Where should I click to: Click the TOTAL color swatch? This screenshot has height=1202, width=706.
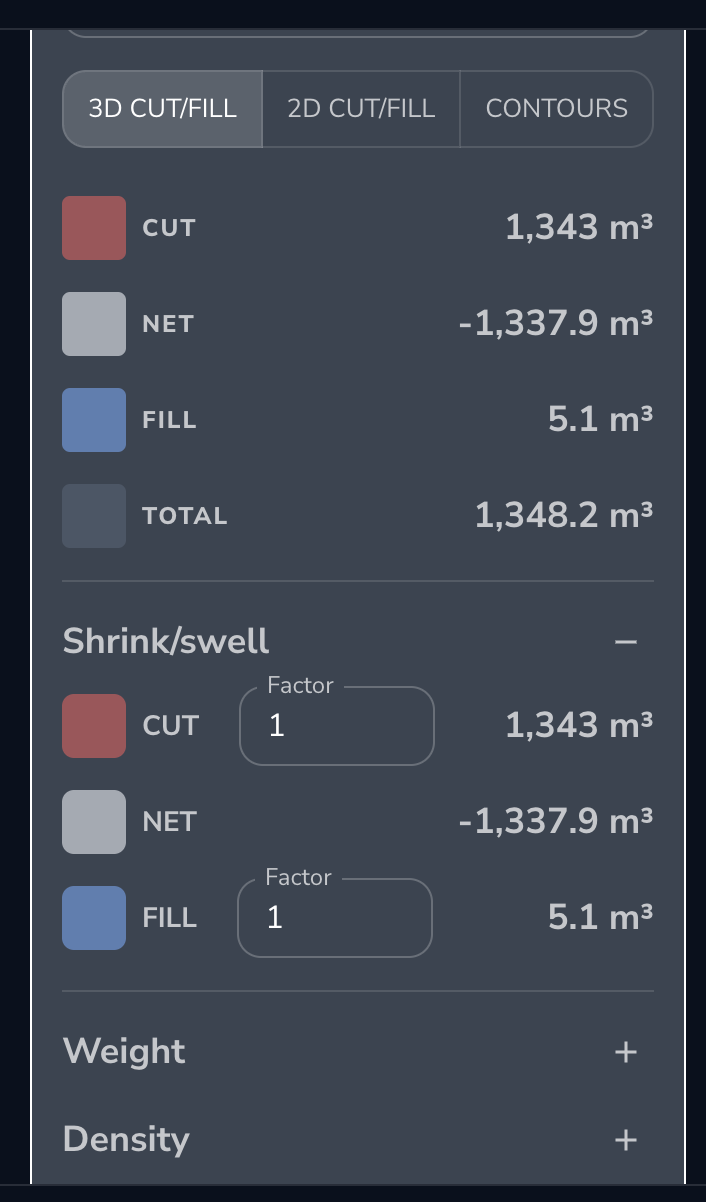pyautogui.click(x=93, y=515)
